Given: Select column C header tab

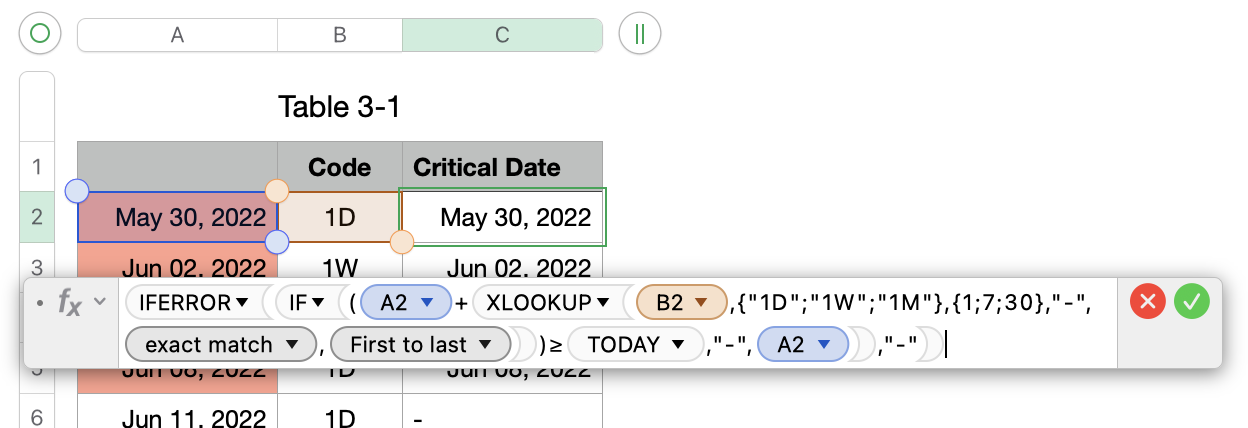Looking at the screenshot, I should [502, 34].
